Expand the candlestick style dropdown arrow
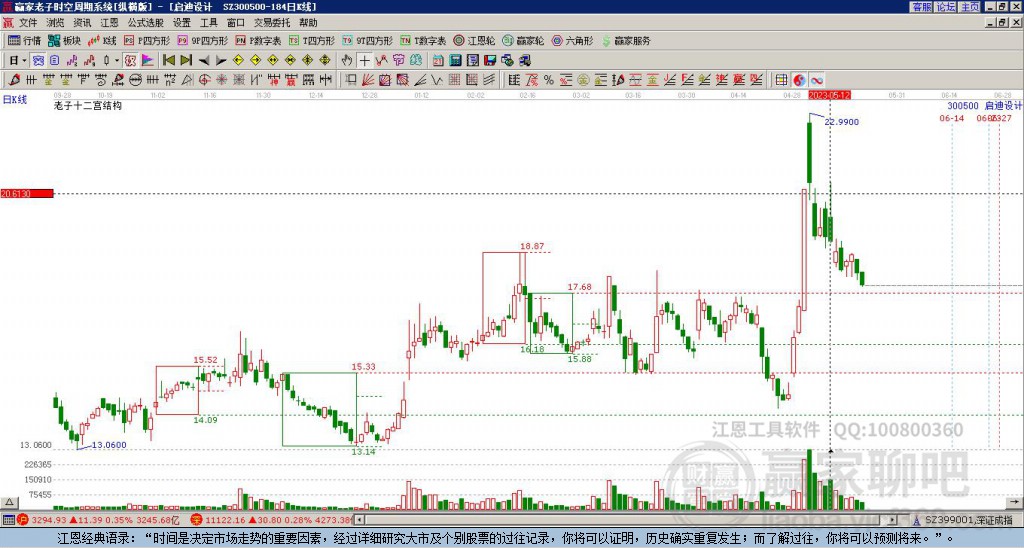 (117, 61)
